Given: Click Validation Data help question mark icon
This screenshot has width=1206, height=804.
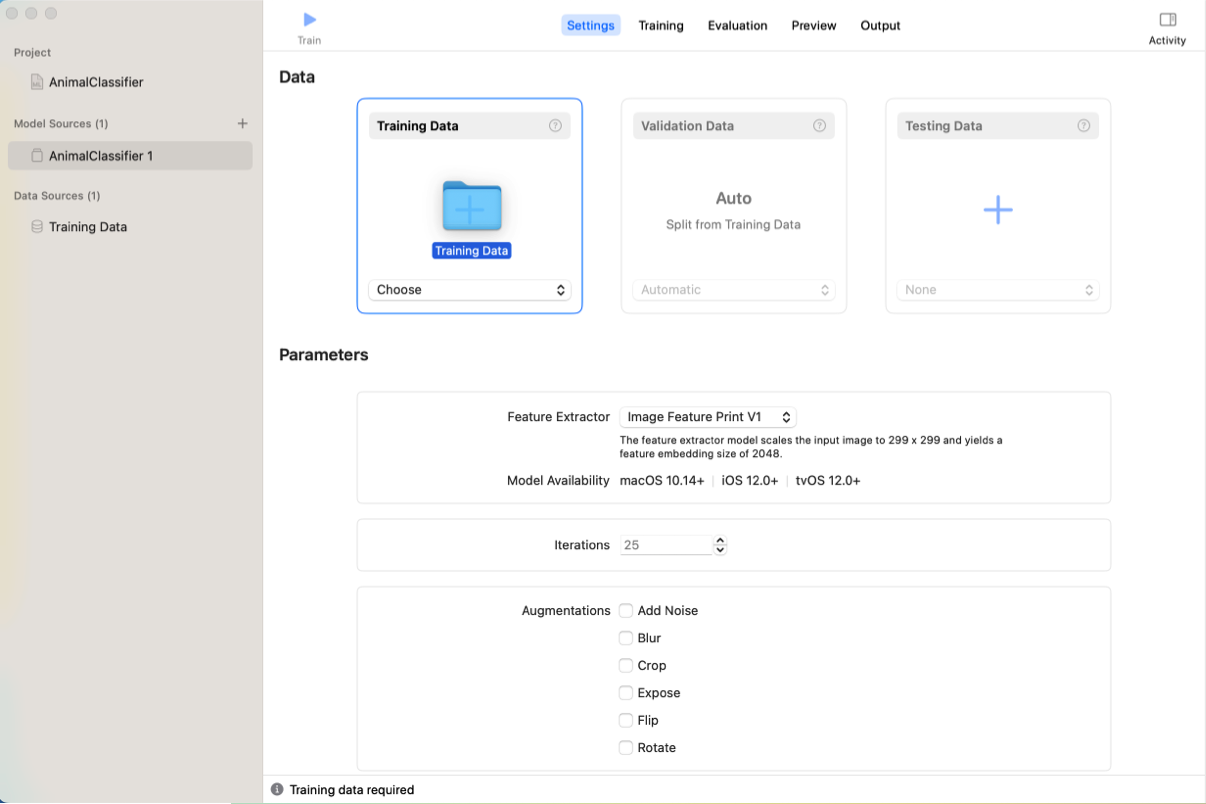Looking at the screenshot, I should tap(819, 126).
